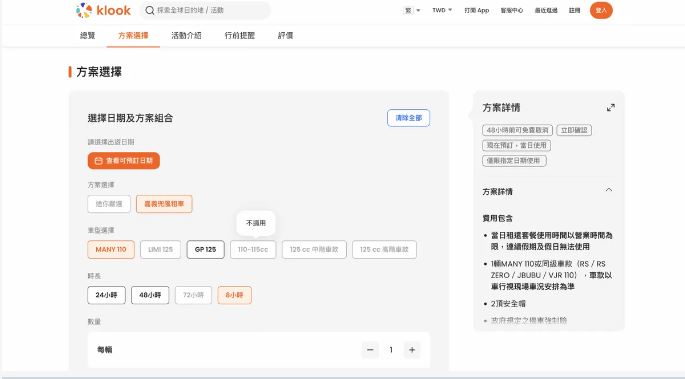685x379 pixels.
Task: Select the 48小時 duration
Action: point(150,295)
